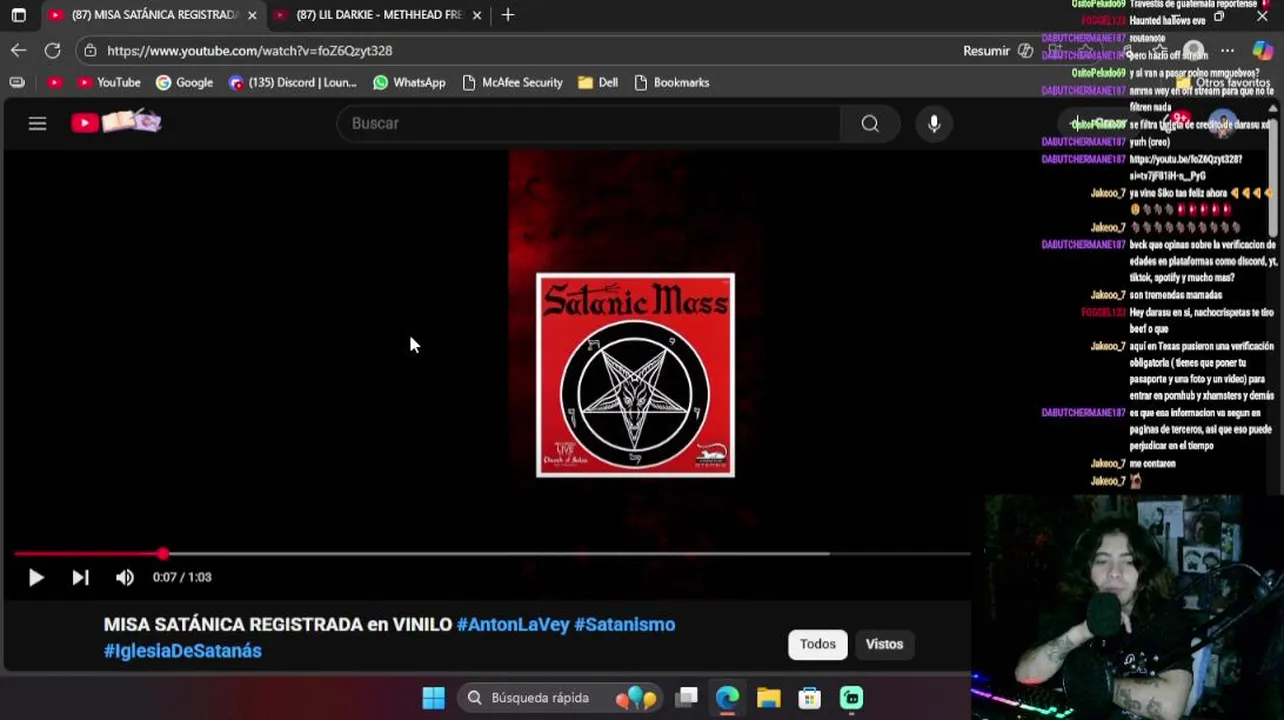Open the Google bookmark
Viewport: 1284px width, 720px height.
tap(184, 82)
